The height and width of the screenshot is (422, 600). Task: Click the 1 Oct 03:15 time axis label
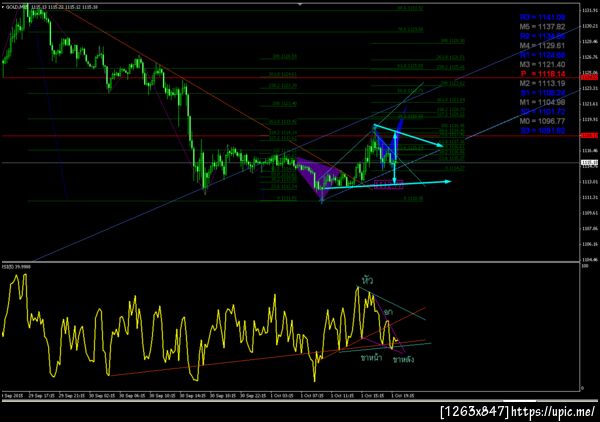click(282, 396)
